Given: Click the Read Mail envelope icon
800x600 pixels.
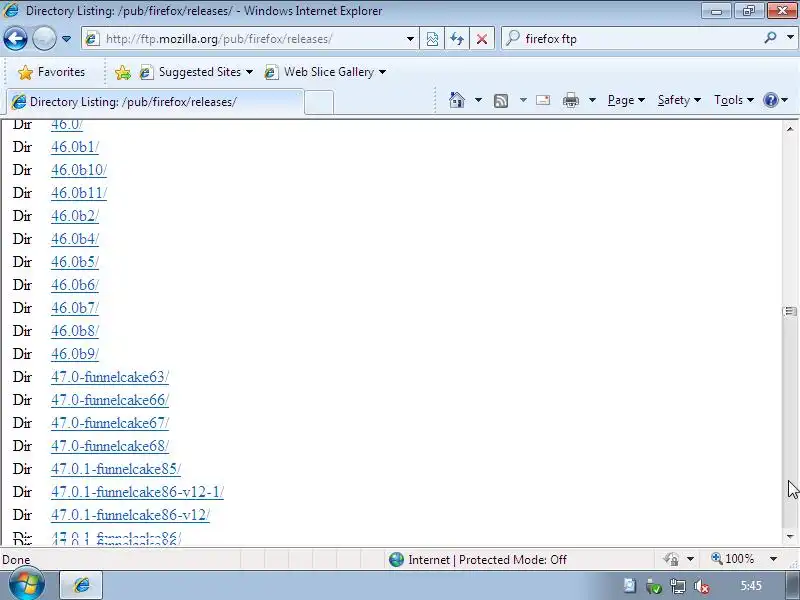Looking at the screenshot, I should (x=543, y=100).
